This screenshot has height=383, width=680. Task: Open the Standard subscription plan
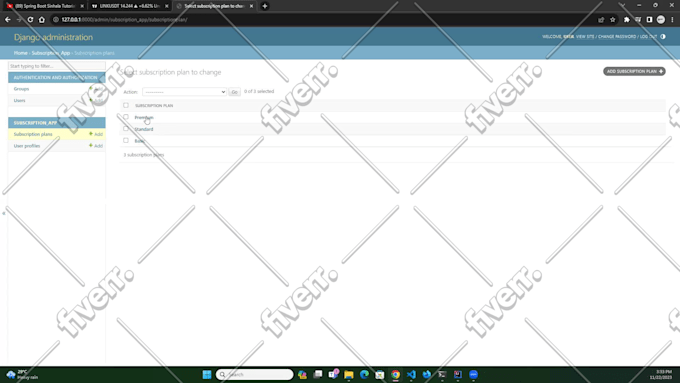pyautogui.click(x=144, y=129)
